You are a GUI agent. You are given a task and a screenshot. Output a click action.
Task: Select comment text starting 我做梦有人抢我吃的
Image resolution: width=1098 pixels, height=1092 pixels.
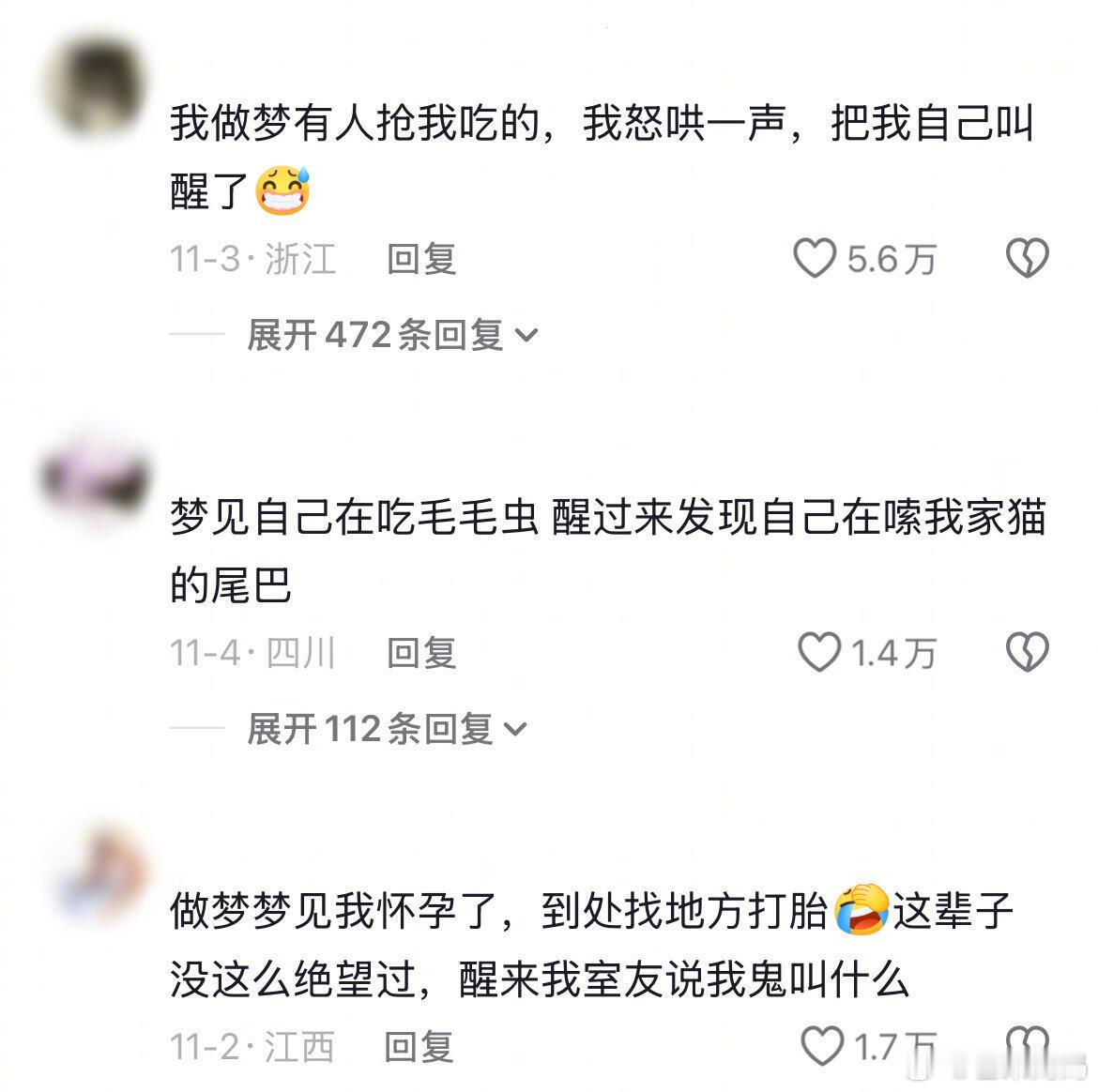point(602,157)
